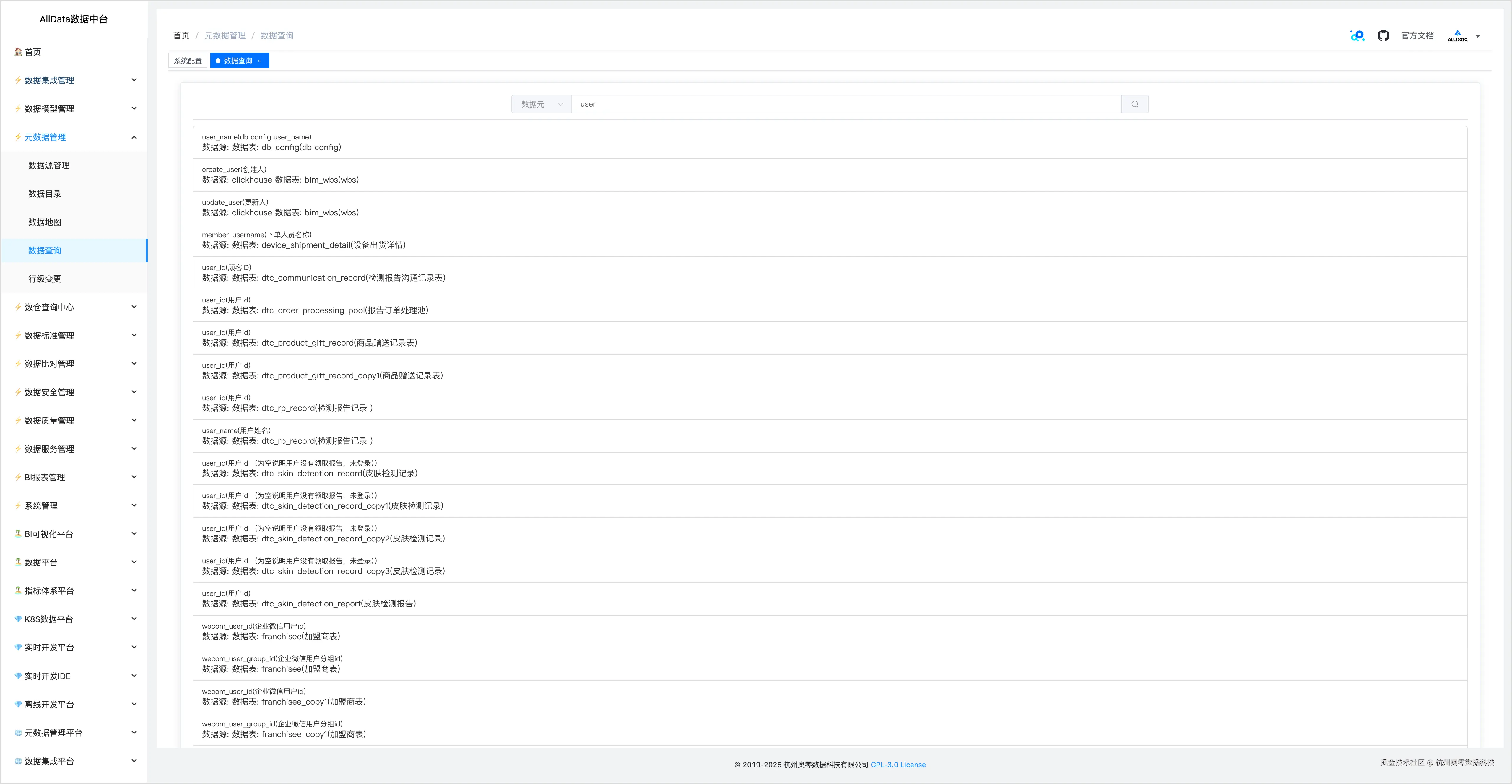Screen dimensions: 1512x784
Task: Click the search magnifier icon button
Action: coord(1134,104)
